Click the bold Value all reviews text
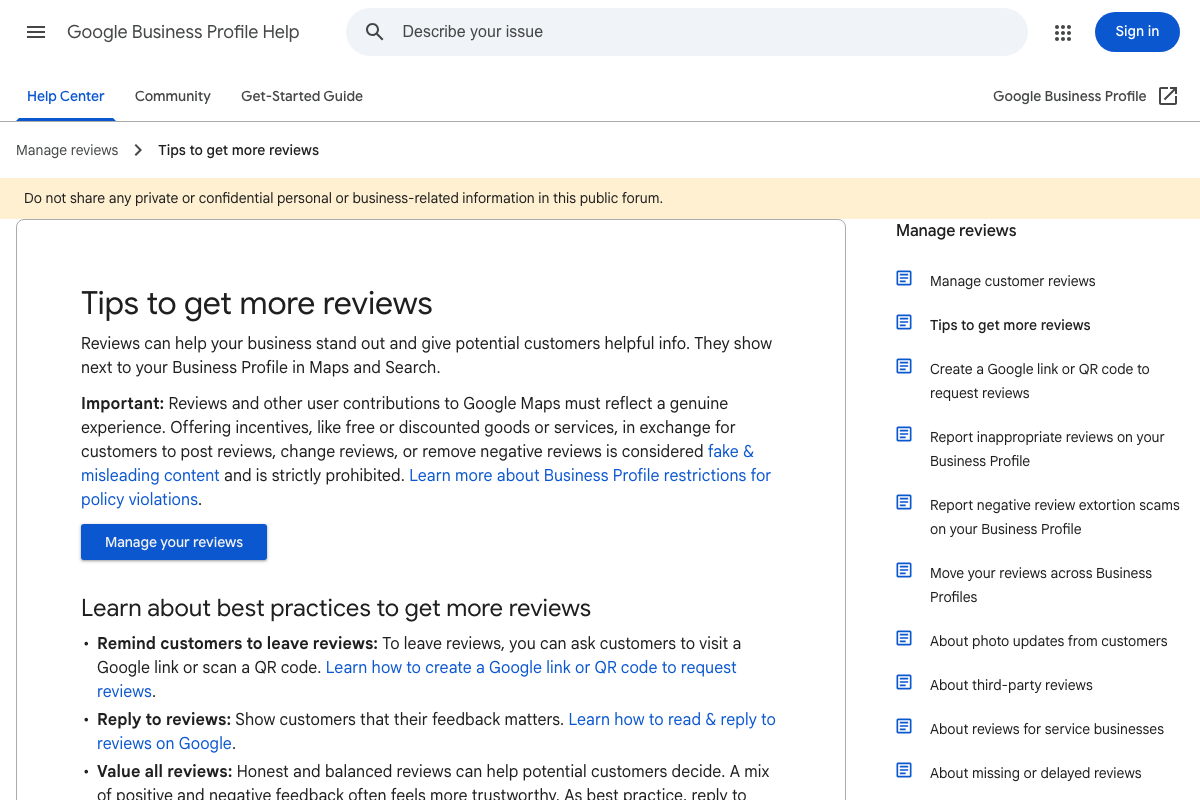The height and width of the screenshot is (800, 1200). [165, 771]
